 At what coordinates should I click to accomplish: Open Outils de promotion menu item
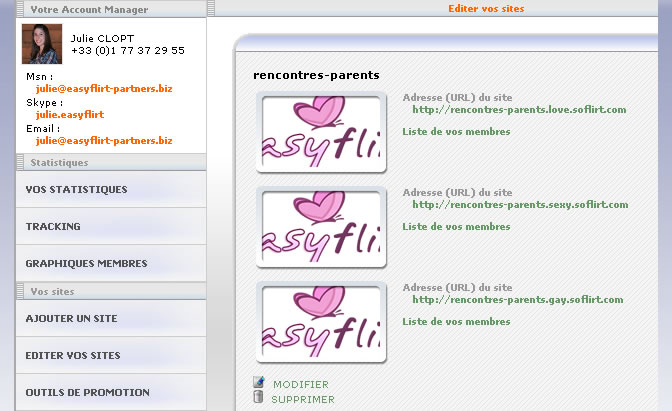tap(111, 392)
